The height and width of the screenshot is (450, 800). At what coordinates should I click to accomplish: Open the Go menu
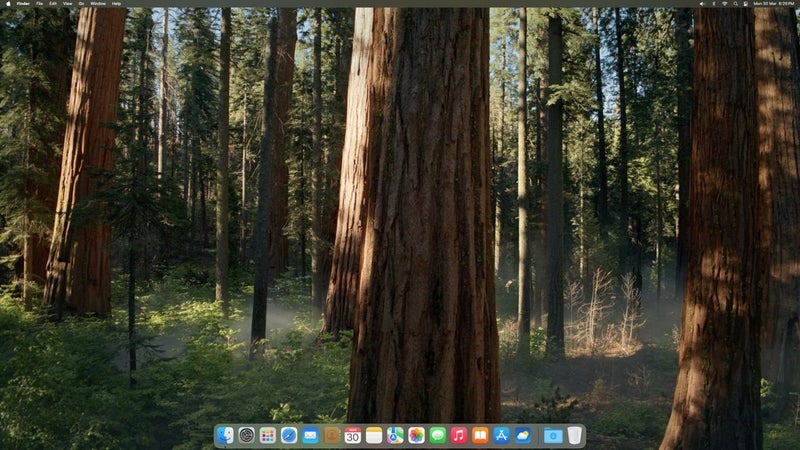pyautogui.click(x=82, y=4)
